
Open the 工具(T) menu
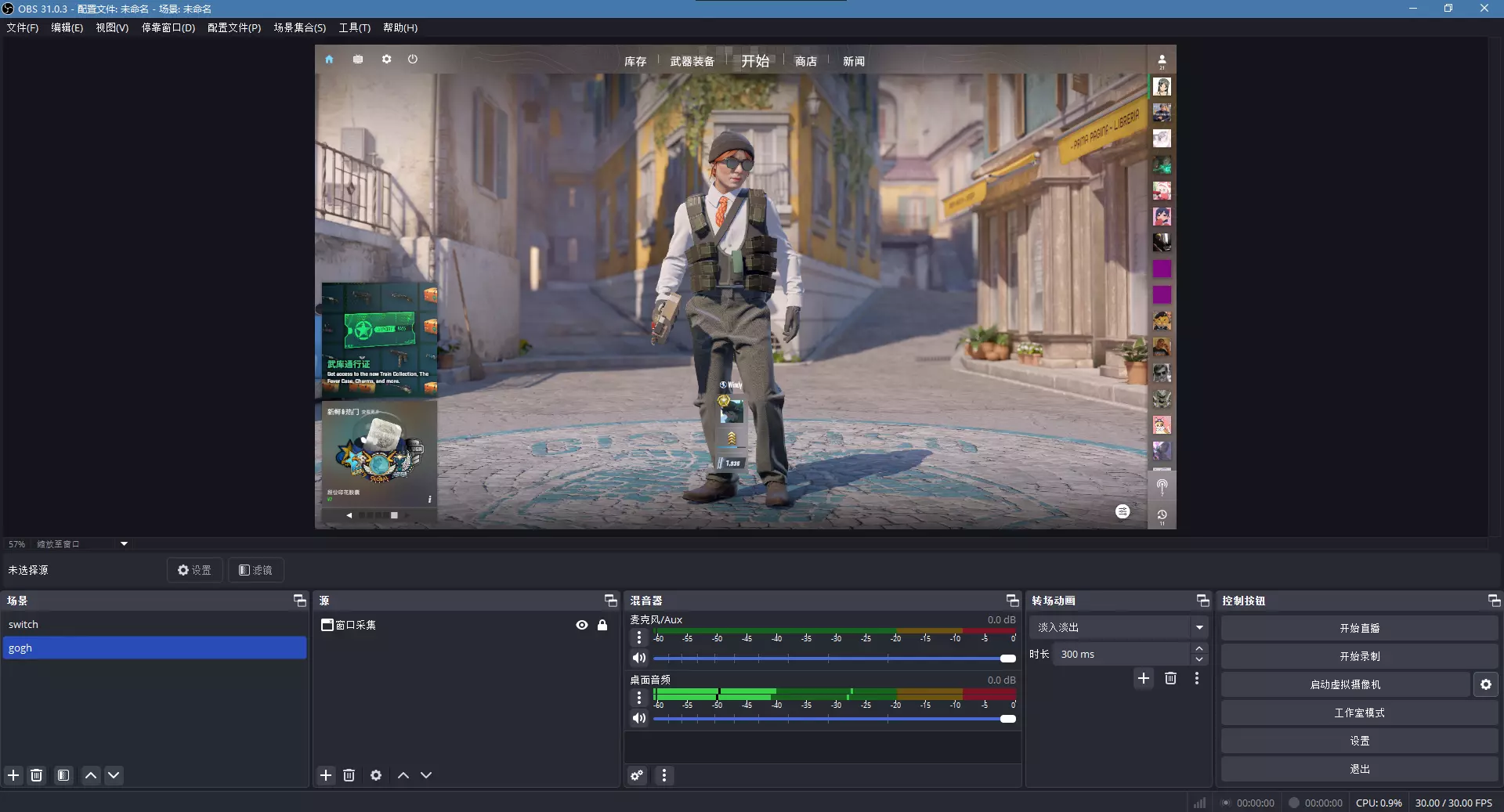coord(354,27)
